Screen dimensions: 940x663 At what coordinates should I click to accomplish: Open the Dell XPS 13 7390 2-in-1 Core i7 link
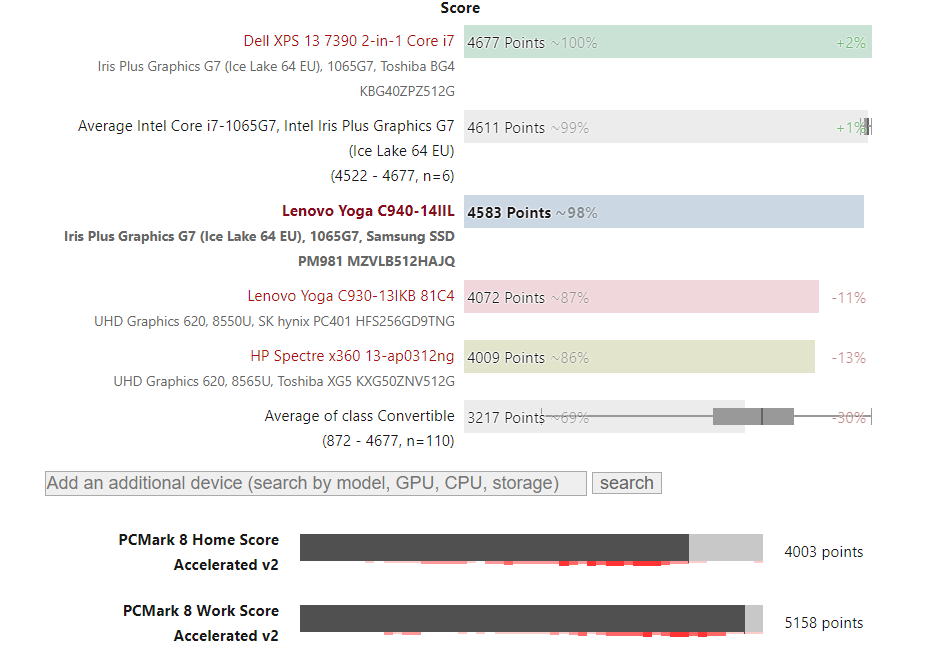(x=349, y=41)
